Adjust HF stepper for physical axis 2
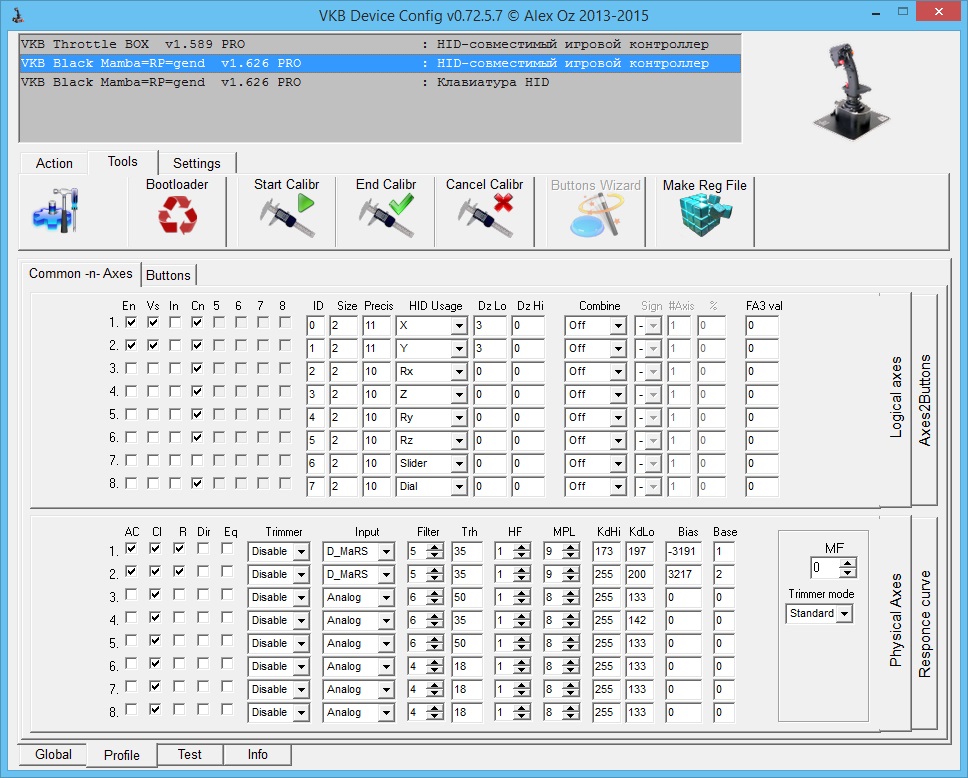The width and height of the screenshot is (968, 778). pos(522,574)
